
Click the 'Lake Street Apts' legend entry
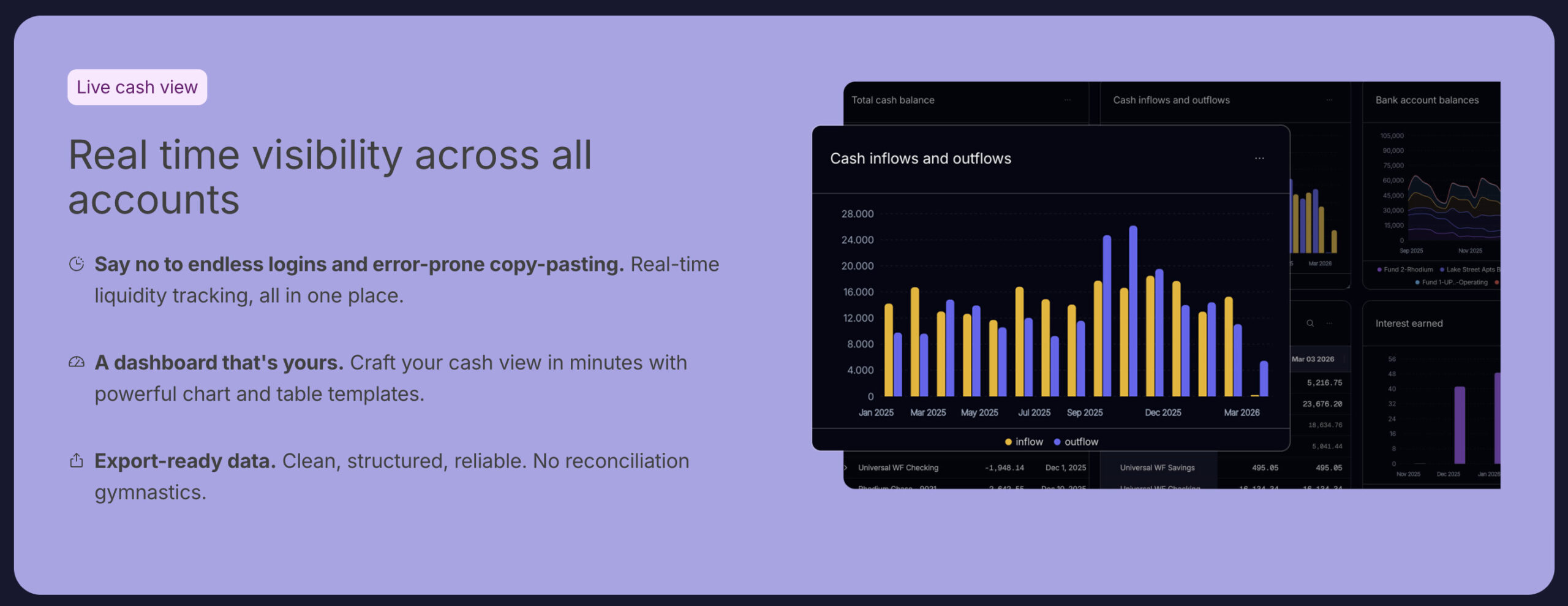coord(1470,270)
